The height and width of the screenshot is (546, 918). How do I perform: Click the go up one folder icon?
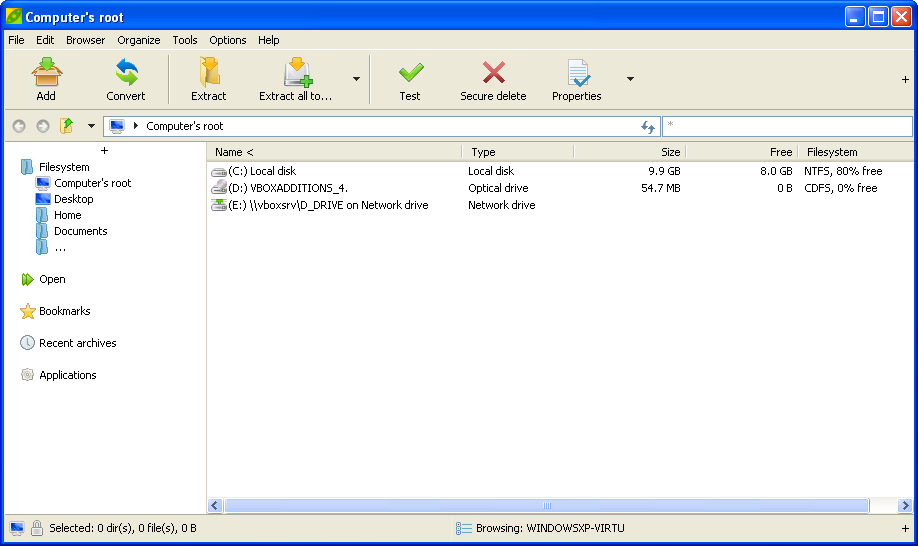(67, 125)
